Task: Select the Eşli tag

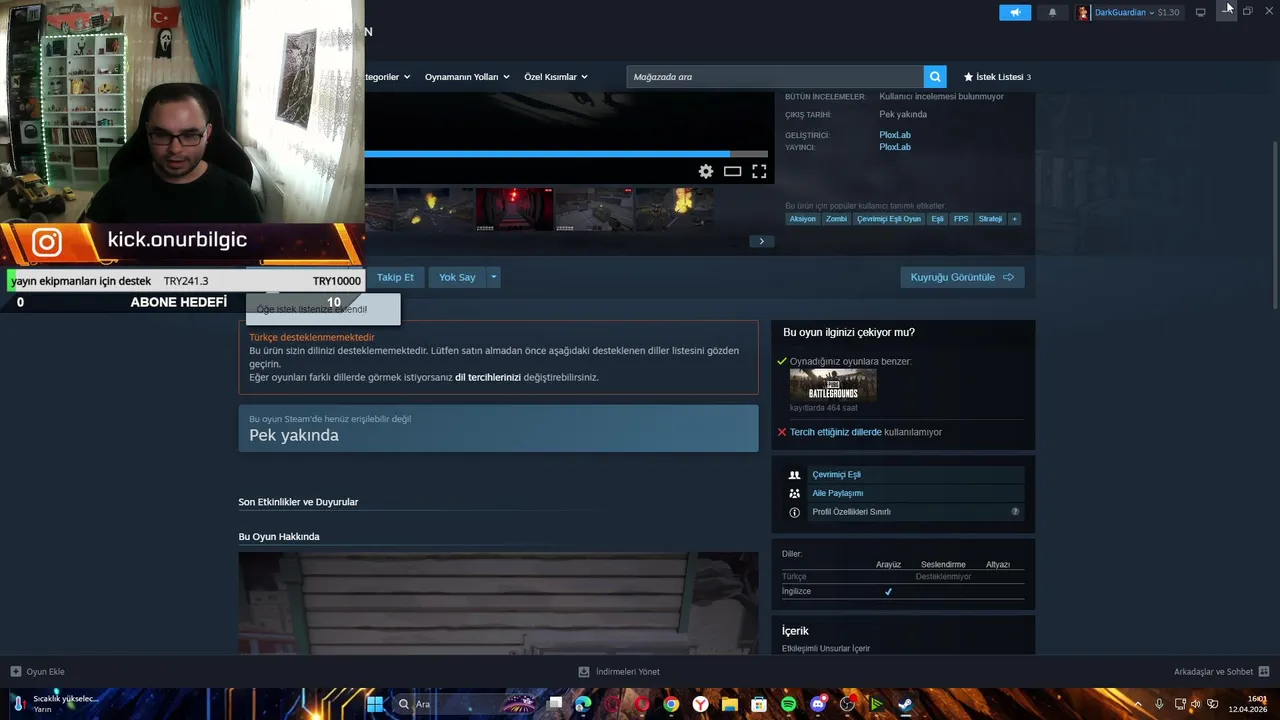Action: (x=937, y=219)
